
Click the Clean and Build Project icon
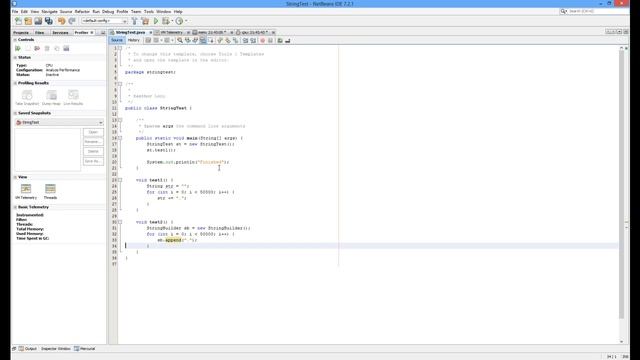point(145,21)
